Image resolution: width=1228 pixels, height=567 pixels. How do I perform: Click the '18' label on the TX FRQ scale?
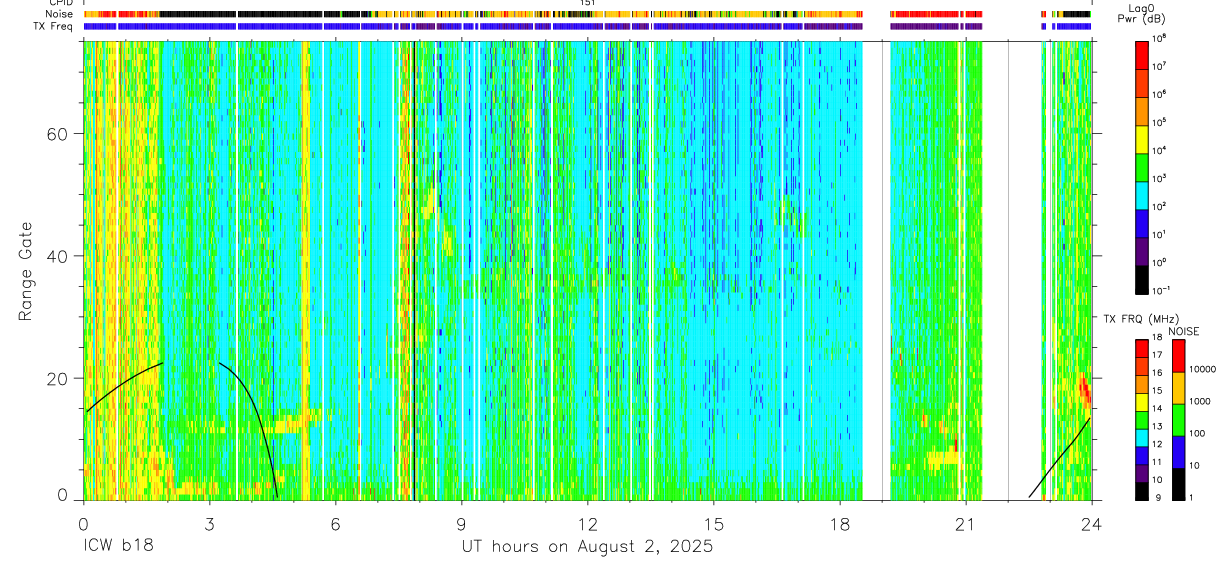pyautogui.click(x=1158, y=338)
